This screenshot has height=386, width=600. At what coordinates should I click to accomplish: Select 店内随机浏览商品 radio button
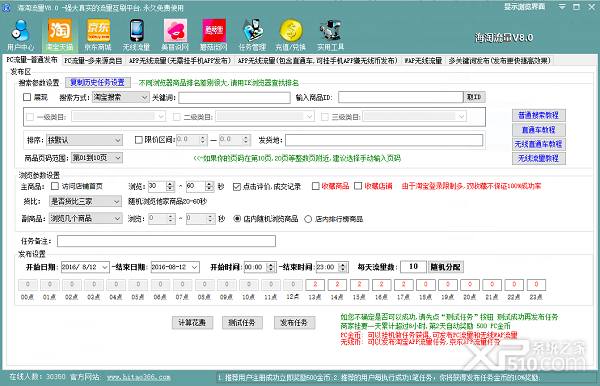[237, 219]
